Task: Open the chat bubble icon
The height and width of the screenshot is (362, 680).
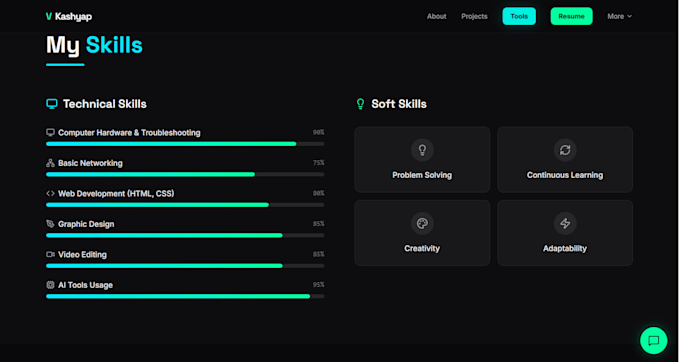Action: point(654,340)
